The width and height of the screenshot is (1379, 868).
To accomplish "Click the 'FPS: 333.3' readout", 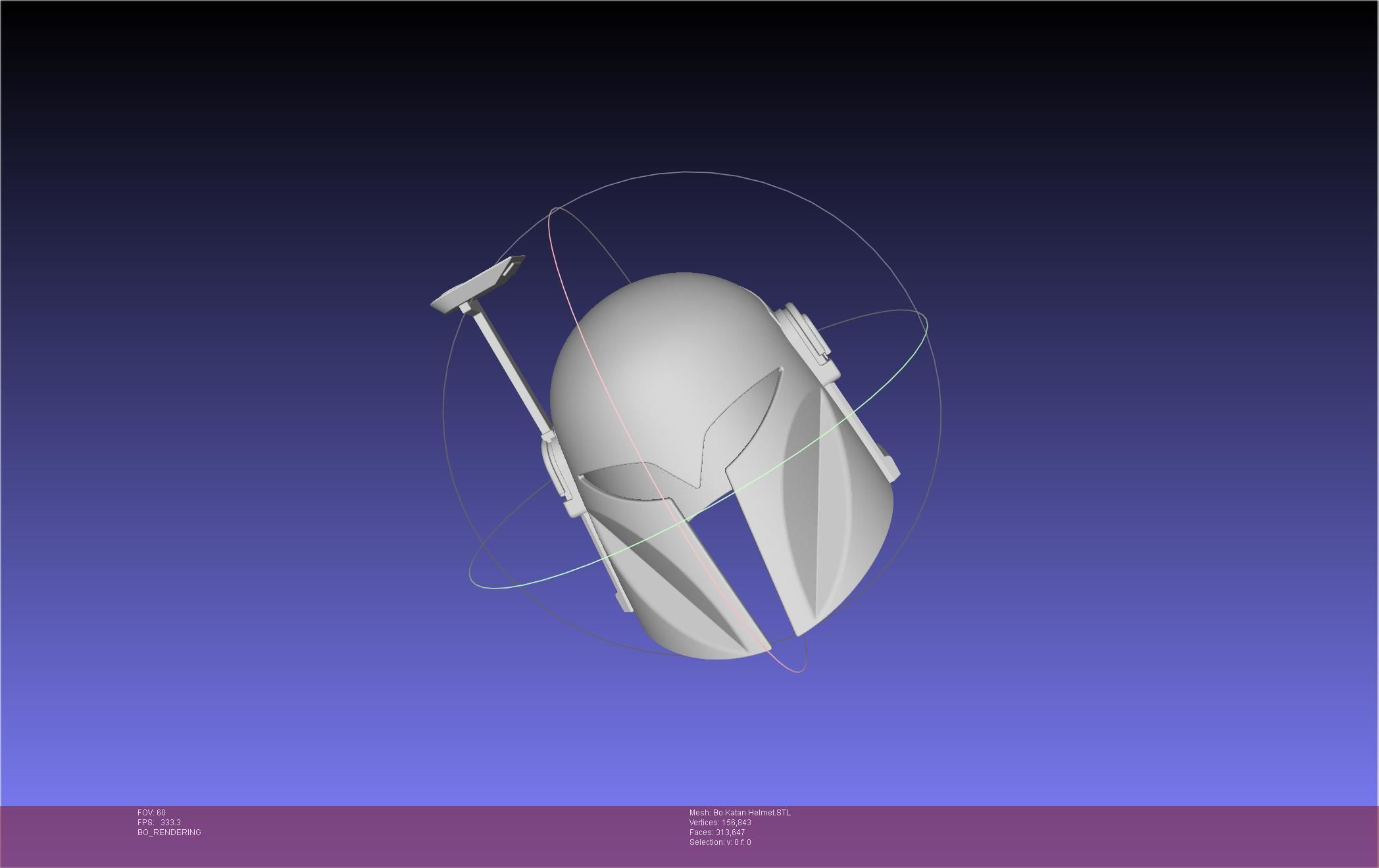I will coord(159,823).
